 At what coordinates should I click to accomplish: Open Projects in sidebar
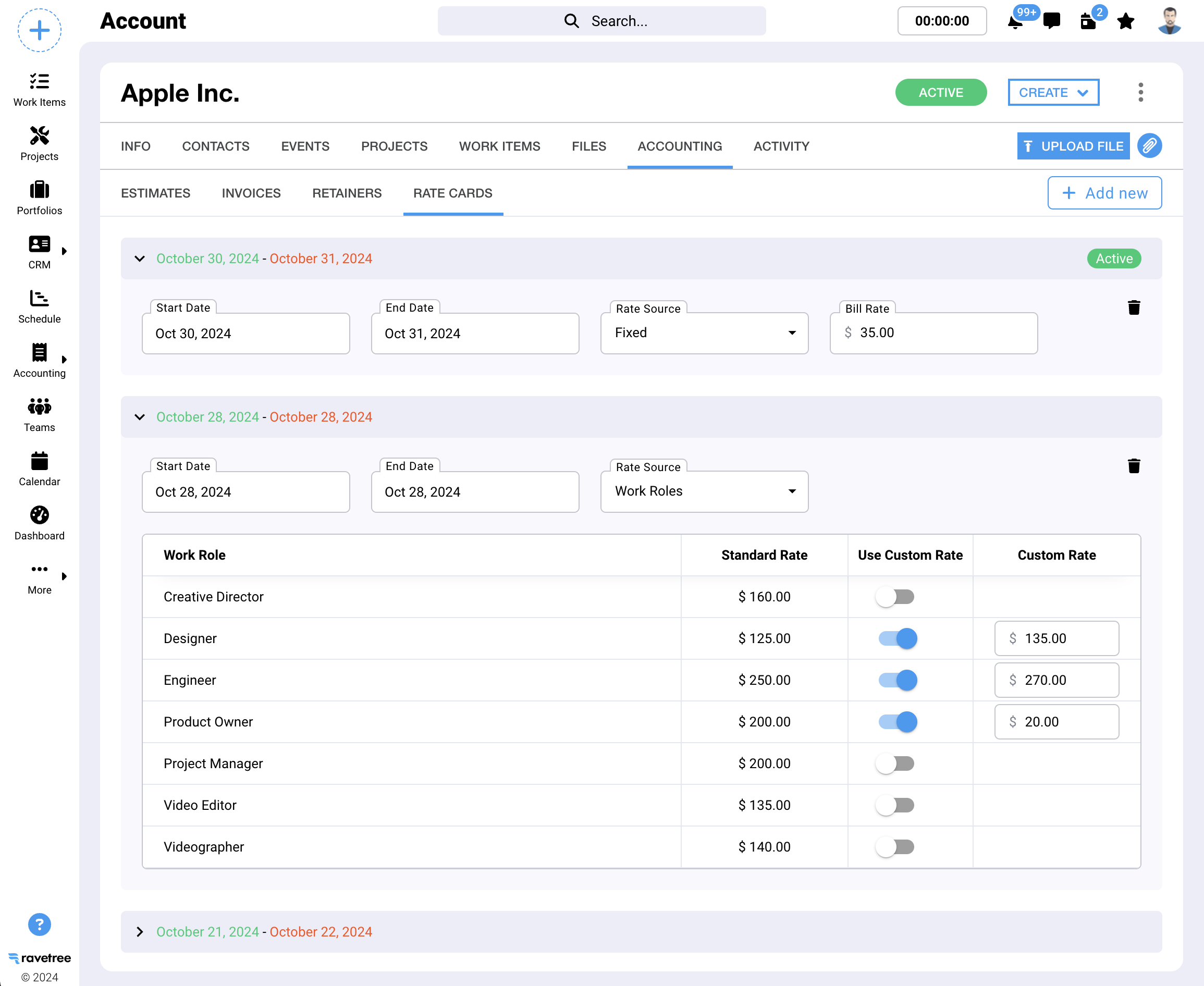click(39, 144)
